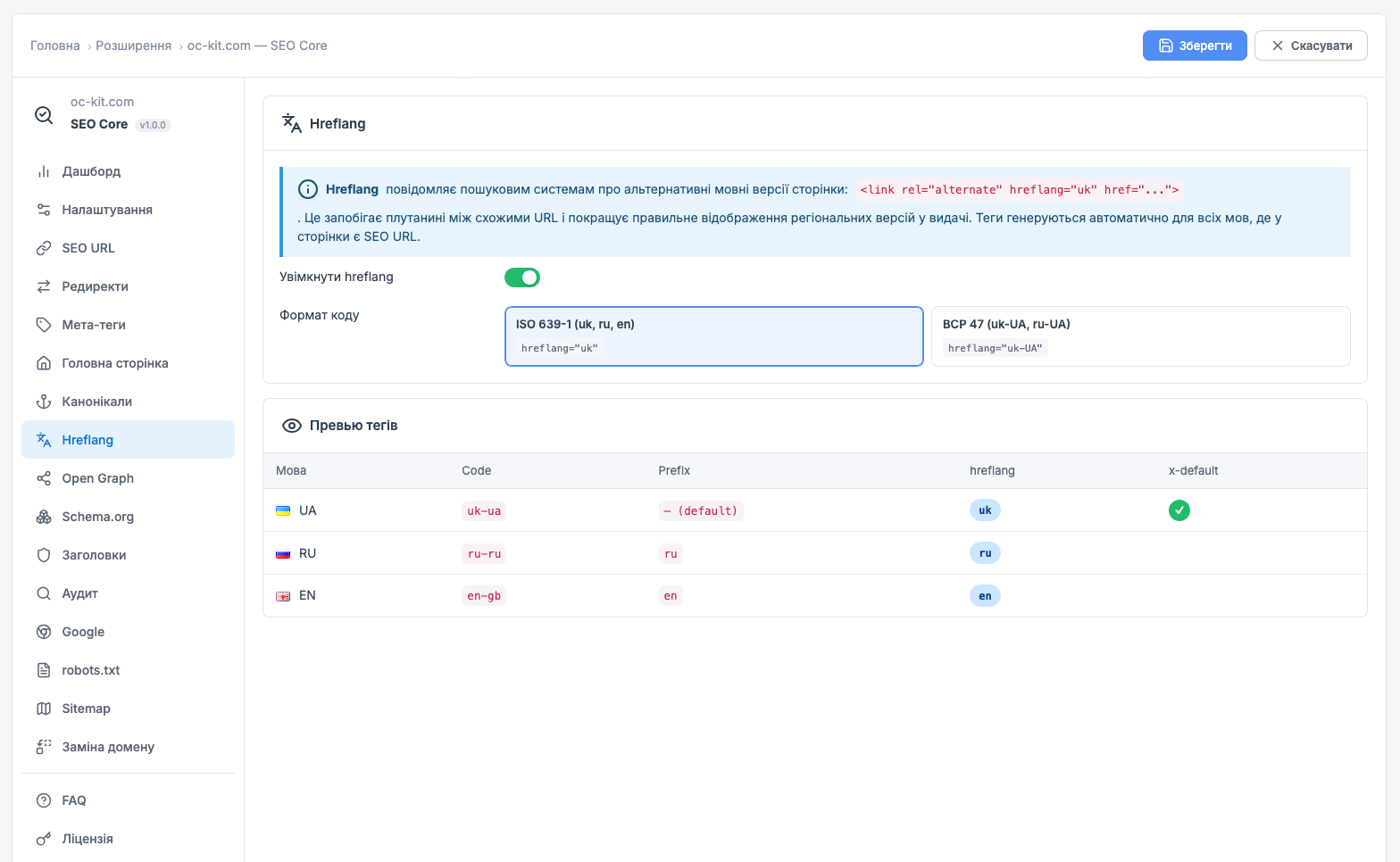Click the Open Graph share icon

[x=44, y=478]
